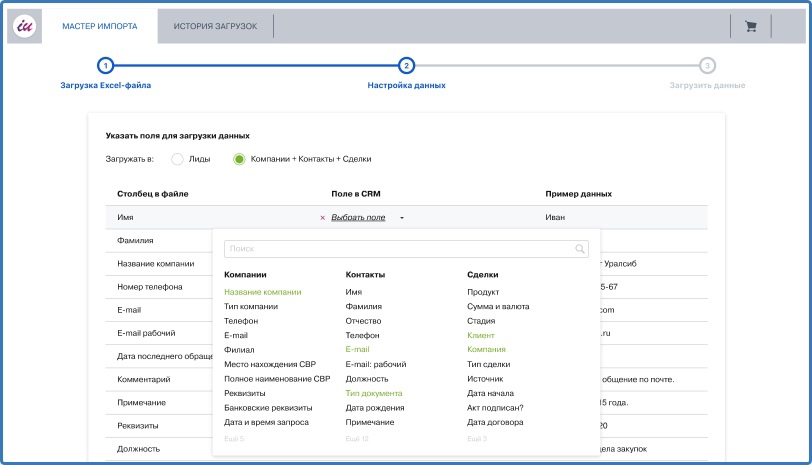The height and width of the screenshot is (465, 812).
Task: Switch to История загрузок tab
Action: coord(215,26)
